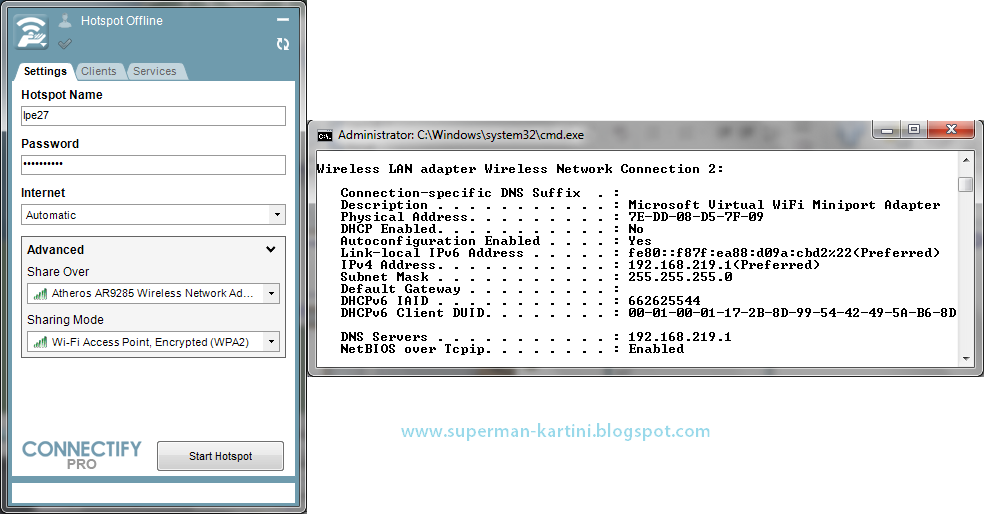Click the gray checkmark status icon
Viewport: 986px width, 514px height.
[65, 43]
